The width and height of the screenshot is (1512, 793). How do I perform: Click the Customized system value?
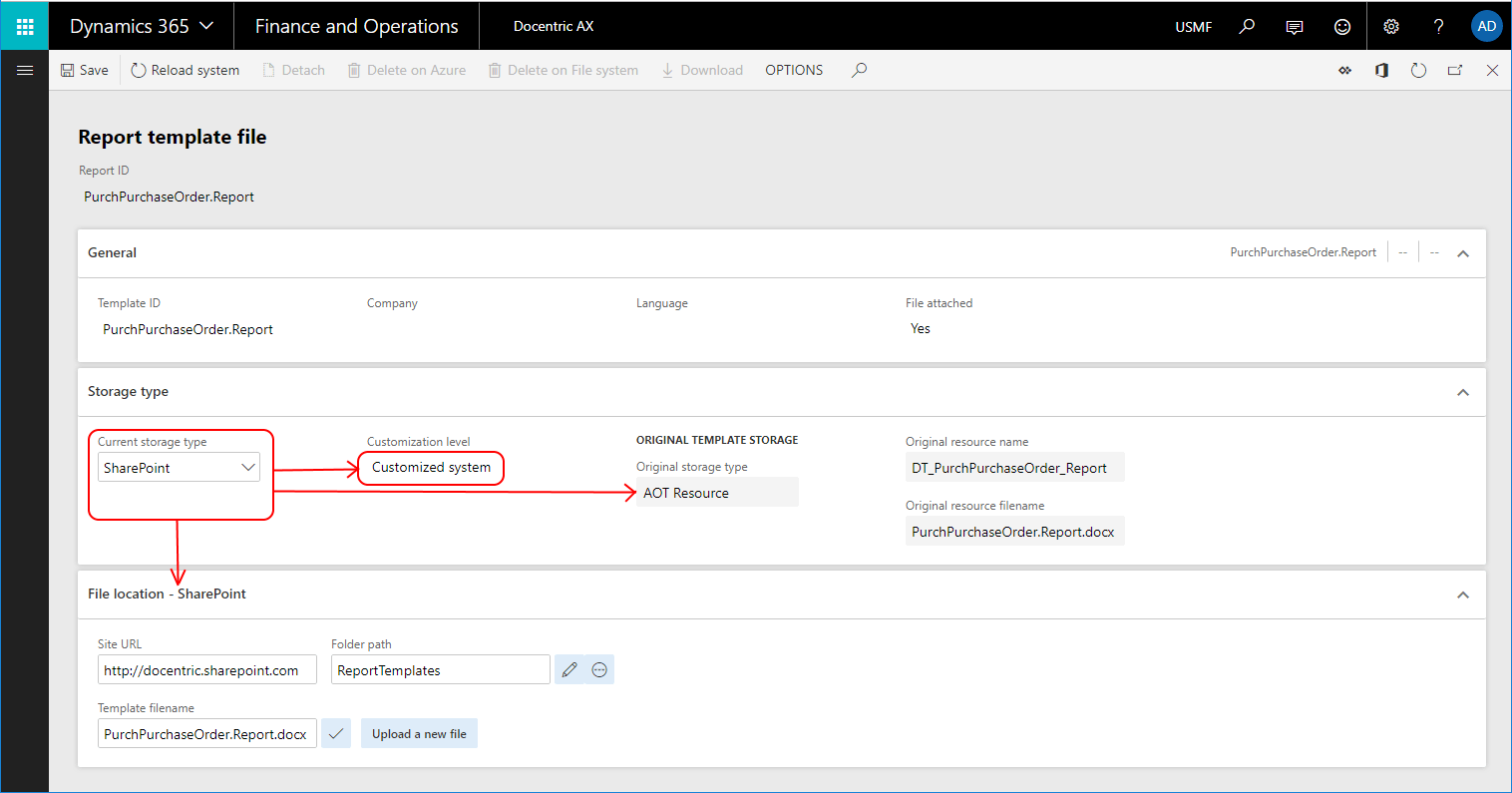click(x=431, y=467)
